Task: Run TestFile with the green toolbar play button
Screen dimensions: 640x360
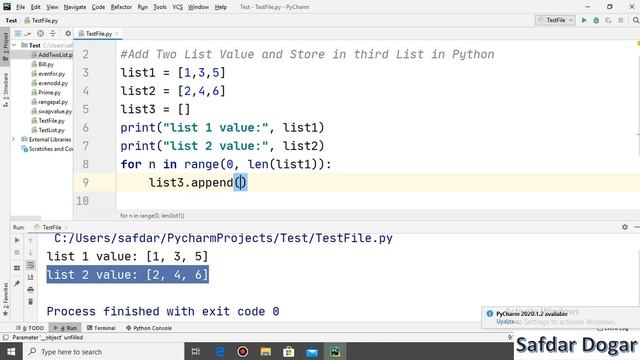Action: coord(584,20)
